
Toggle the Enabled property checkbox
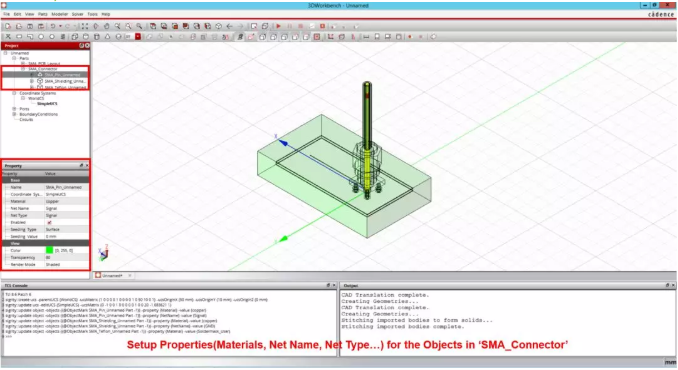pyautogui.click(x=49, y=222)
